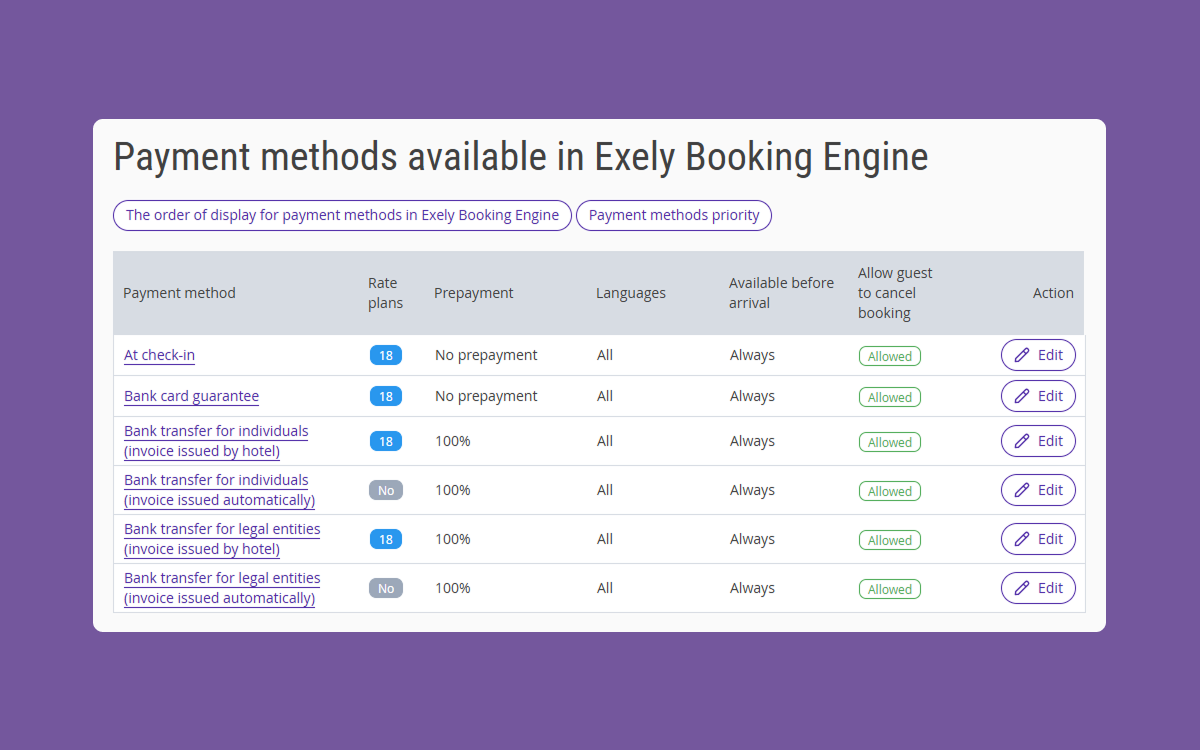Screen dimensions: 1200x750
Task: Click Allowed tag for legal entities issued automatically
Action: point(890,589)
